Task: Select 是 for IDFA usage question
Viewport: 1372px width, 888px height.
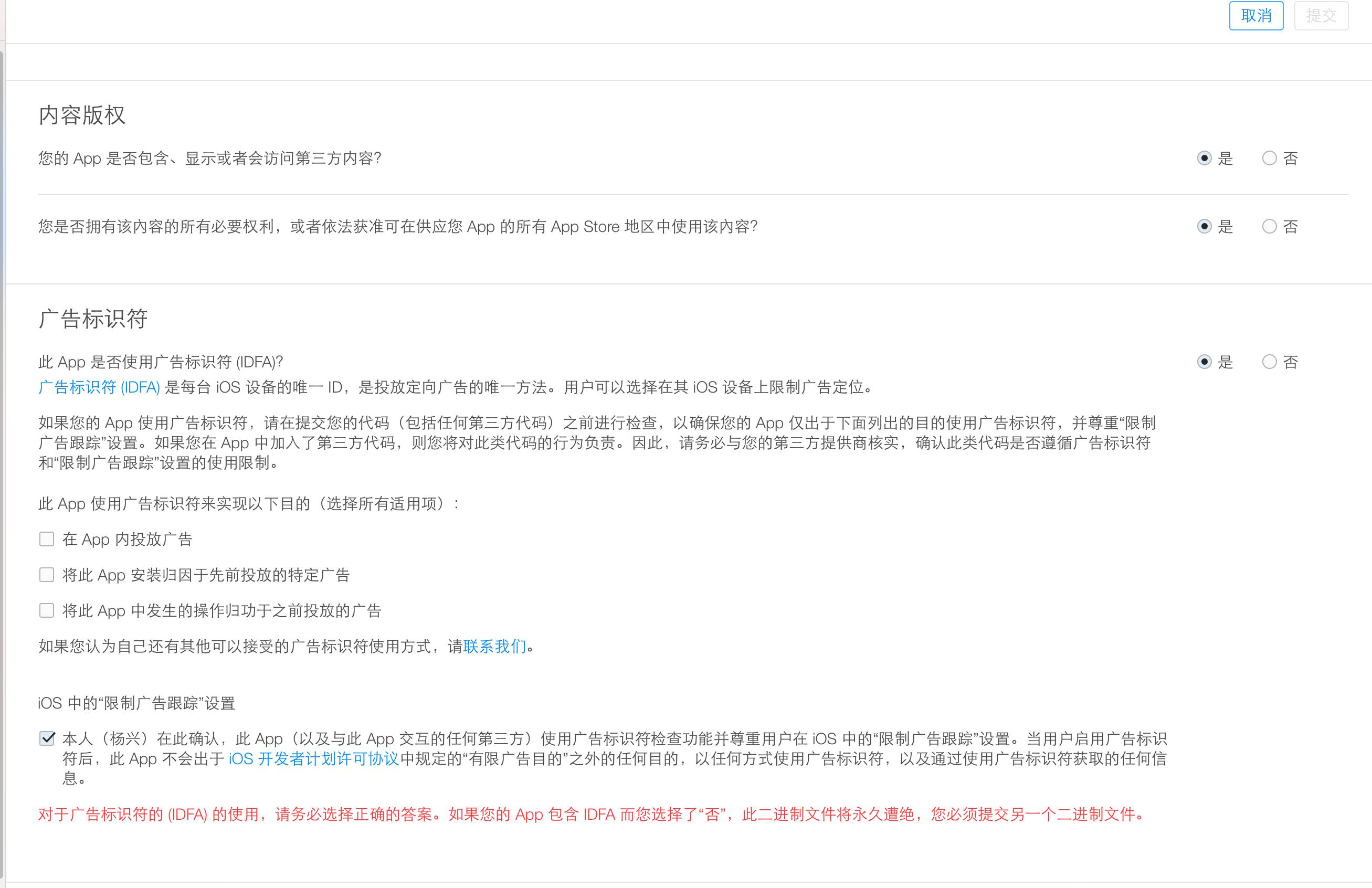Action: [1204, 362]
